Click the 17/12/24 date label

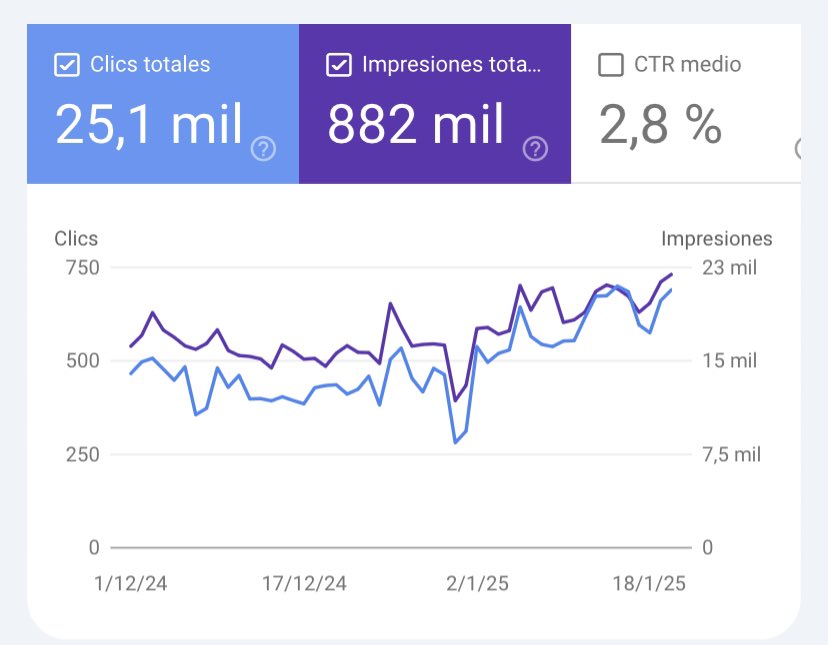(x=305, y=584)
